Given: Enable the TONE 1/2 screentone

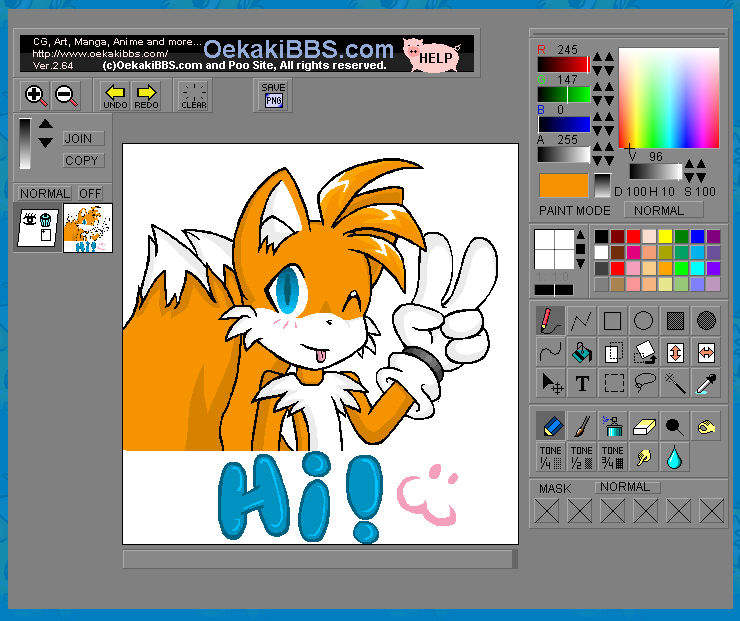Looking at the screenshot, I should (581, 457).
